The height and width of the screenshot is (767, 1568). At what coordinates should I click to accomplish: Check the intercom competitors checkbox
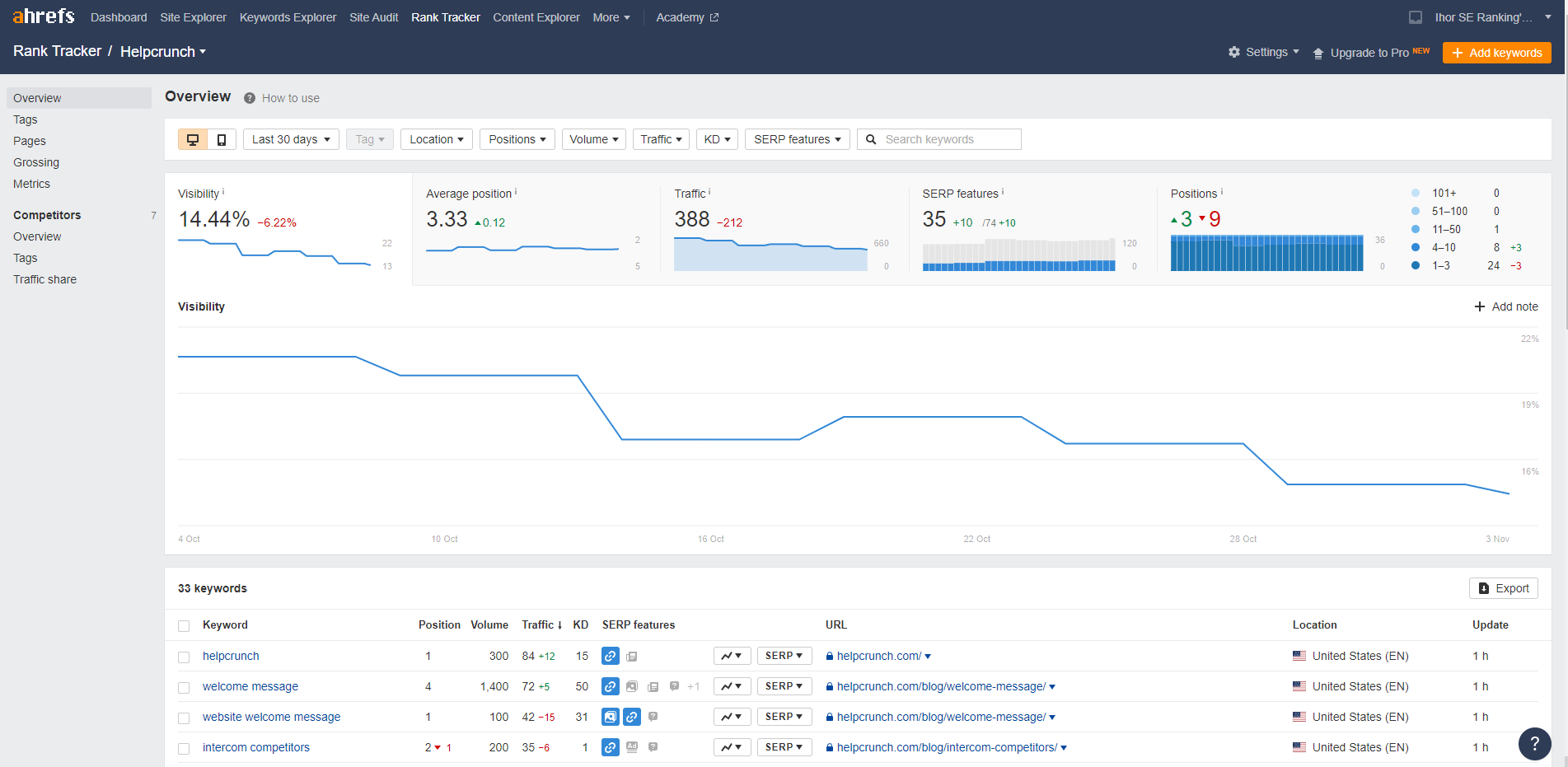click(184, 749)
